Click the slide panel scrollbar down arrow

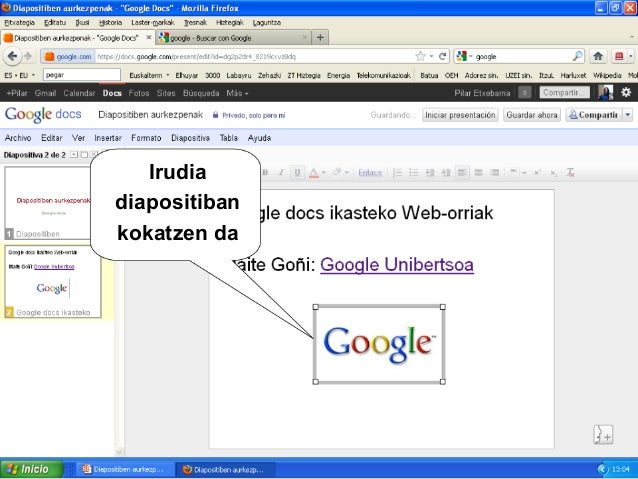coord(119,452)
